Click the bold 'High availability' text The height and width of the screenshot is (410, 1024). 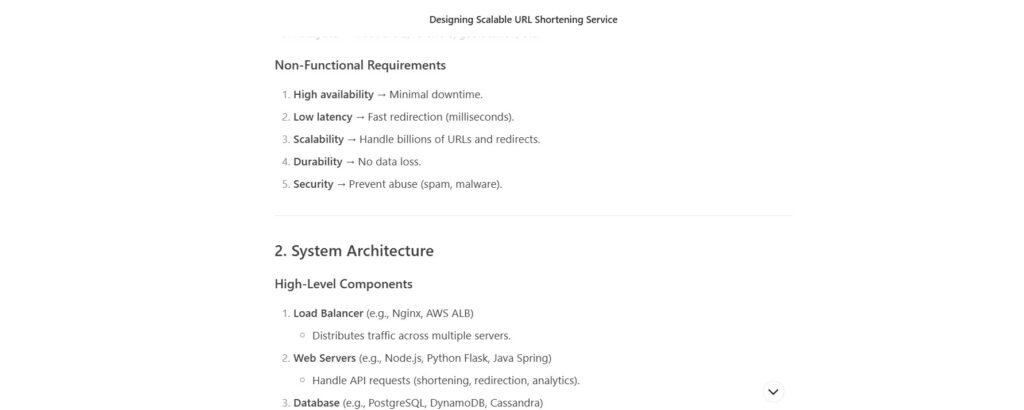(x=333, y=95)
